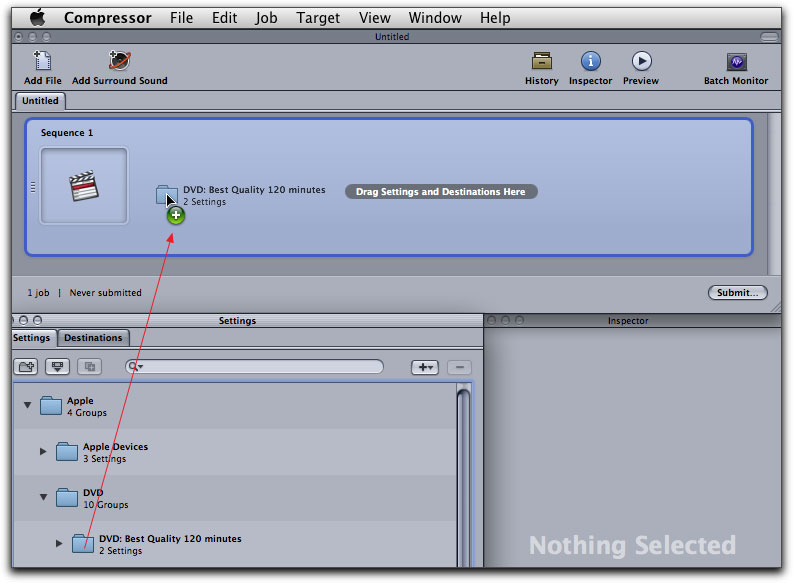793x583 pixels.
Task: Open the History drawer icon
Action: (541, 62)
